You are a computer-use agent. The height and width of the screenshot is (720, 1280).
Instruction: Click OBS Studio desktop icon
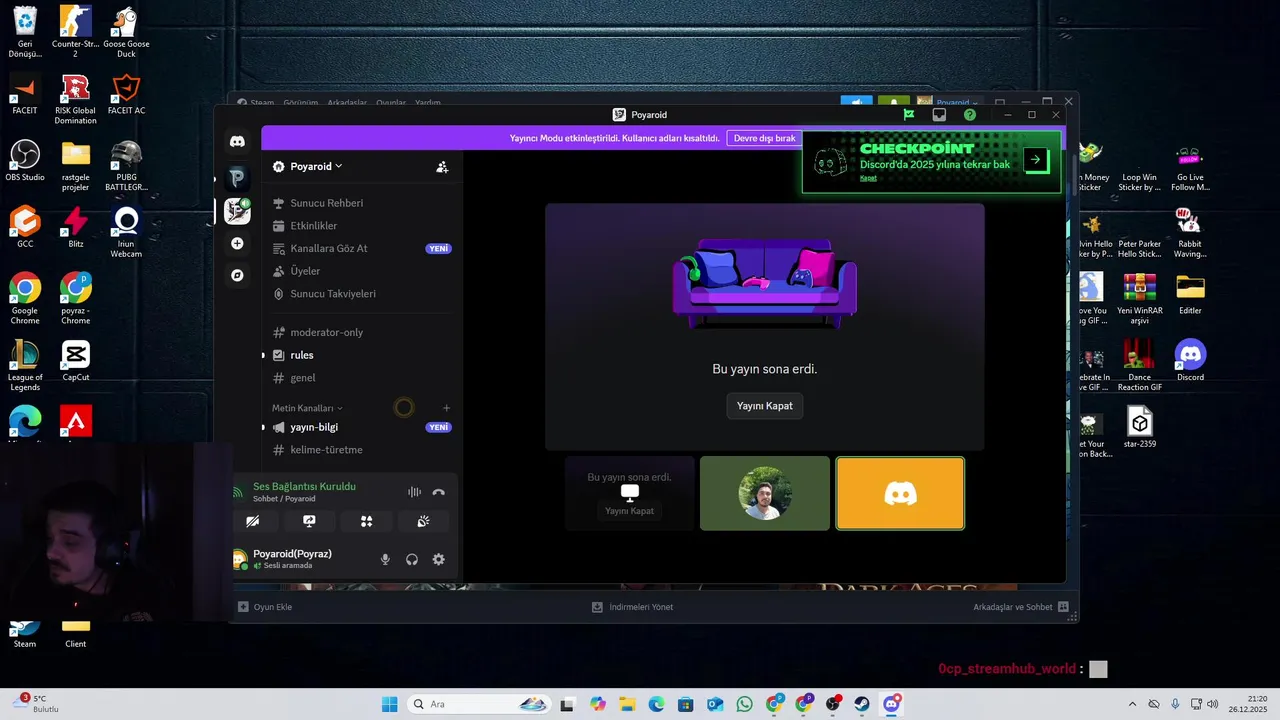point(25,160)
